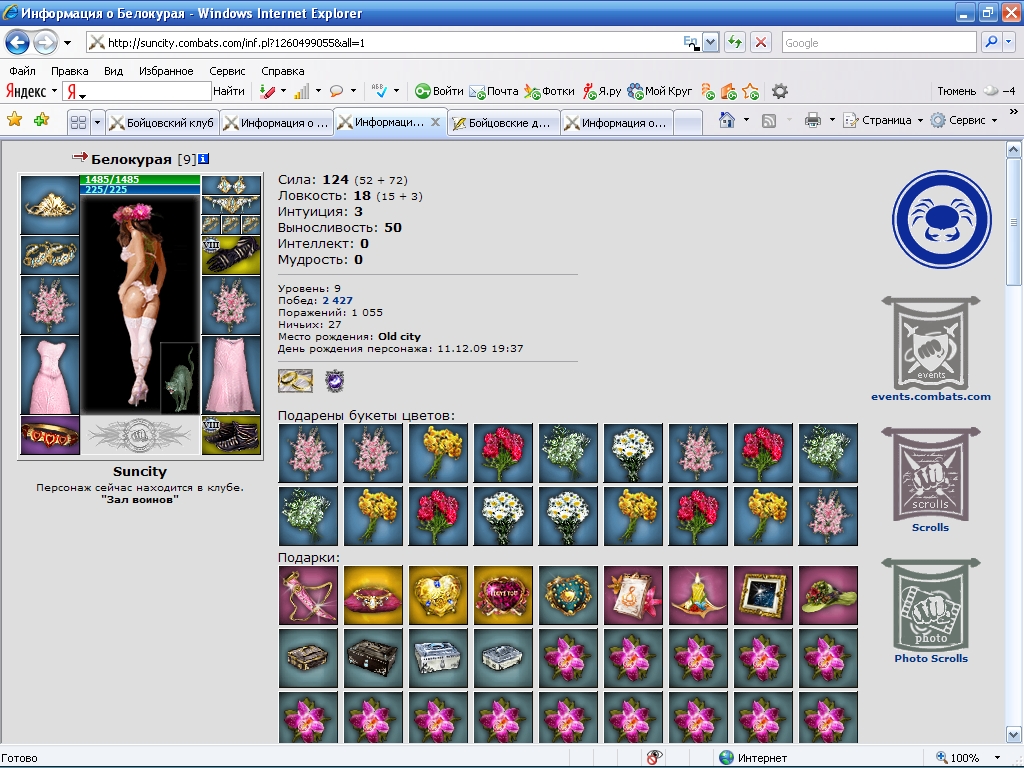
Task: Open the Favorites Center star icon
Action: click(x=14, y=120)
